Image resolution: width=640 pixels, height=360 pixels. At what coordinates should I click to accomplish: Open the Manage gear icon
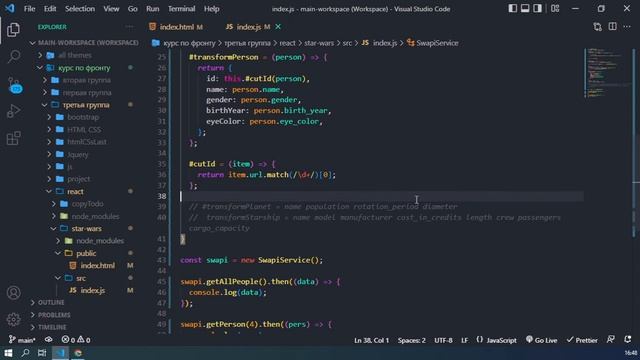tap(13, 319)
